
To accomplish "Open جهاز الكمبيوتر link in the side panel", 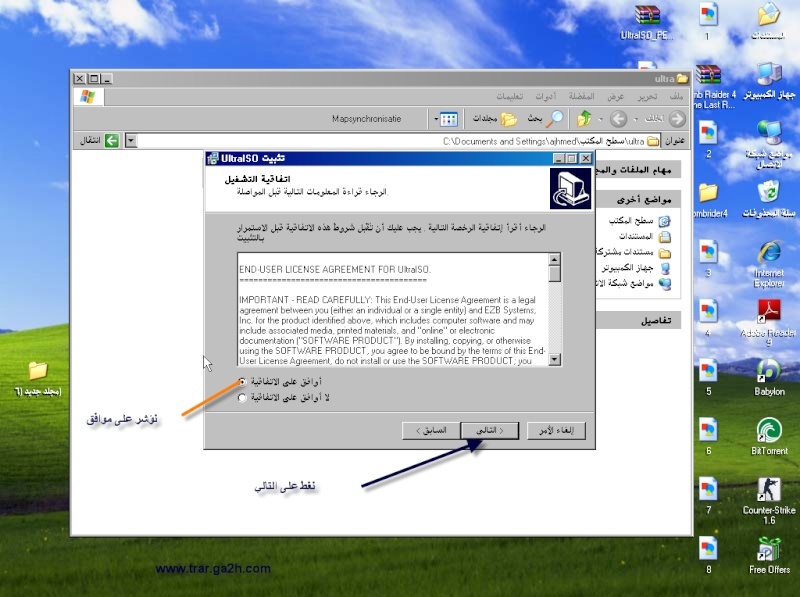I will pyautogui.click(x=636, y=268).
